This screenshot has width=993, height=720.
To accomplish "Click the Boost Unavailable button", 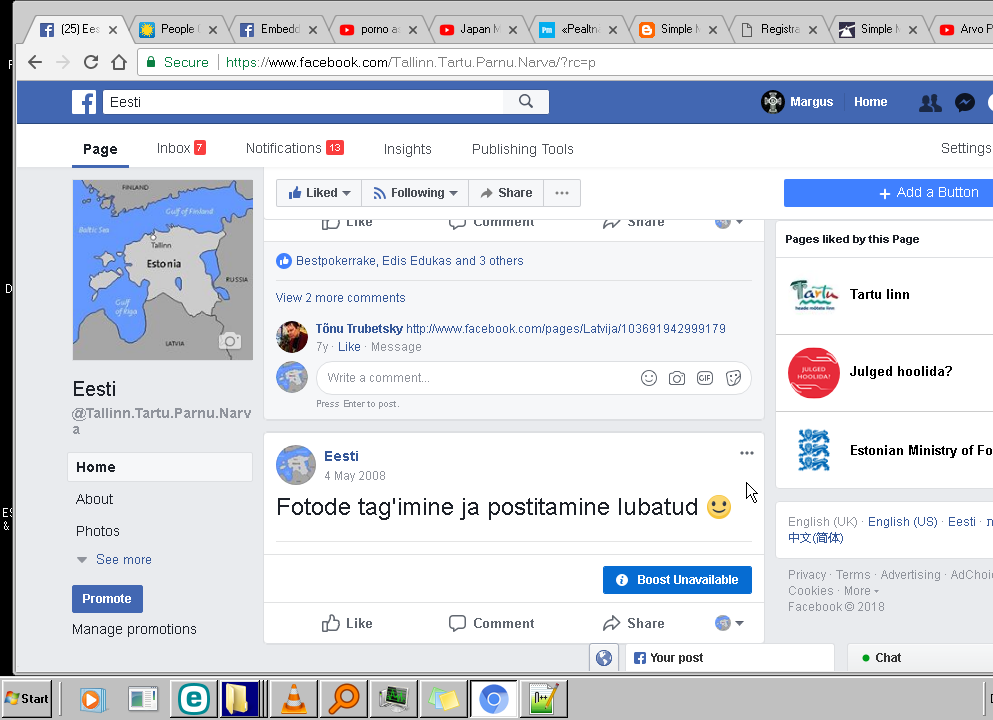I will pos(677,580).
